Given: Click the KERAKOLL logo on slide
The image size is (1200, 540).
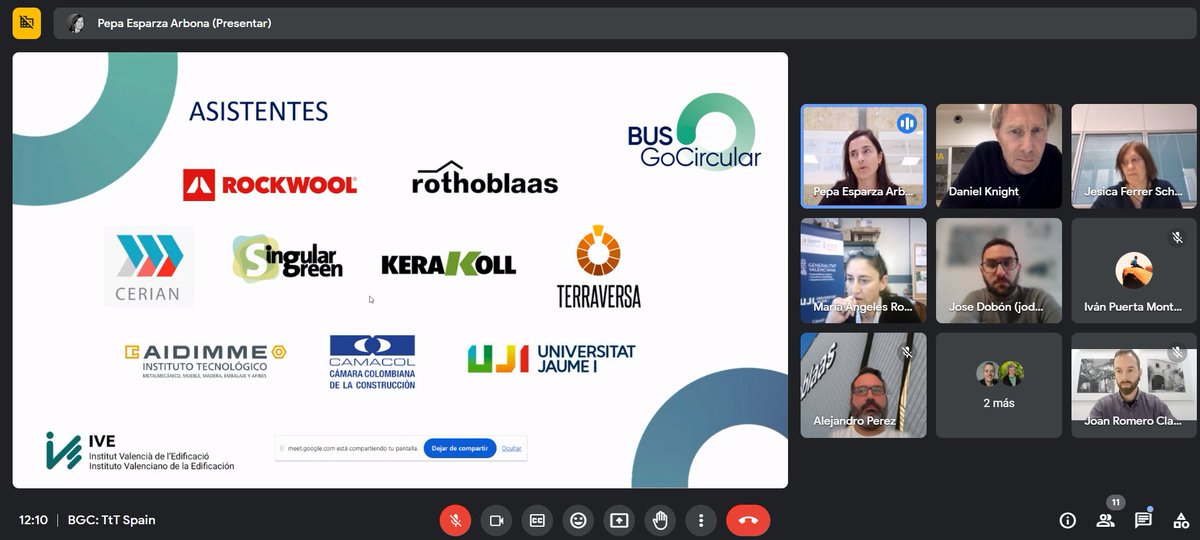Looking at the screenshot, I should click(449, 264).
